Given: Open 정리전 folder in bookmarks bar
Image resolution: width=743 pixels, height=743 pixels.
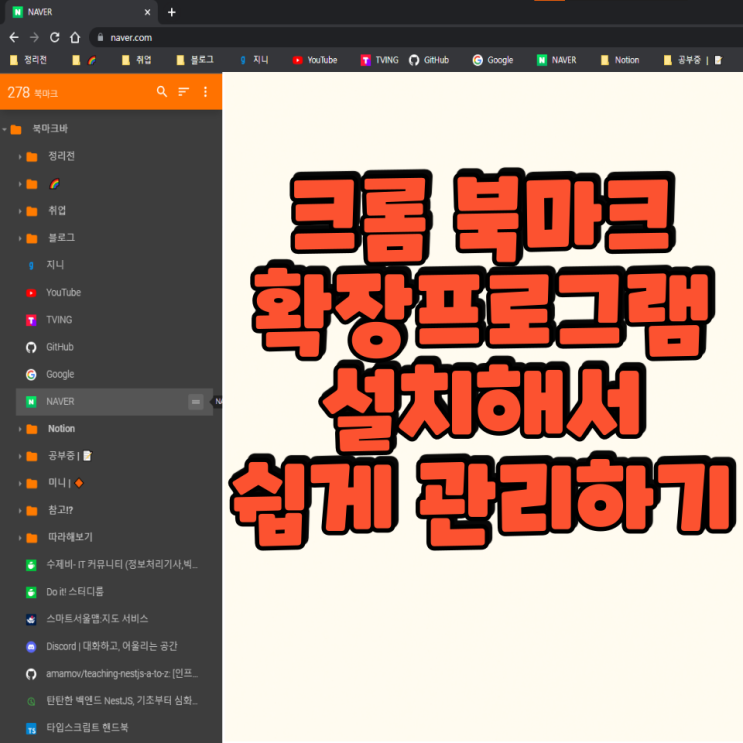Looking at the screenshot, I should coord(28,60).
